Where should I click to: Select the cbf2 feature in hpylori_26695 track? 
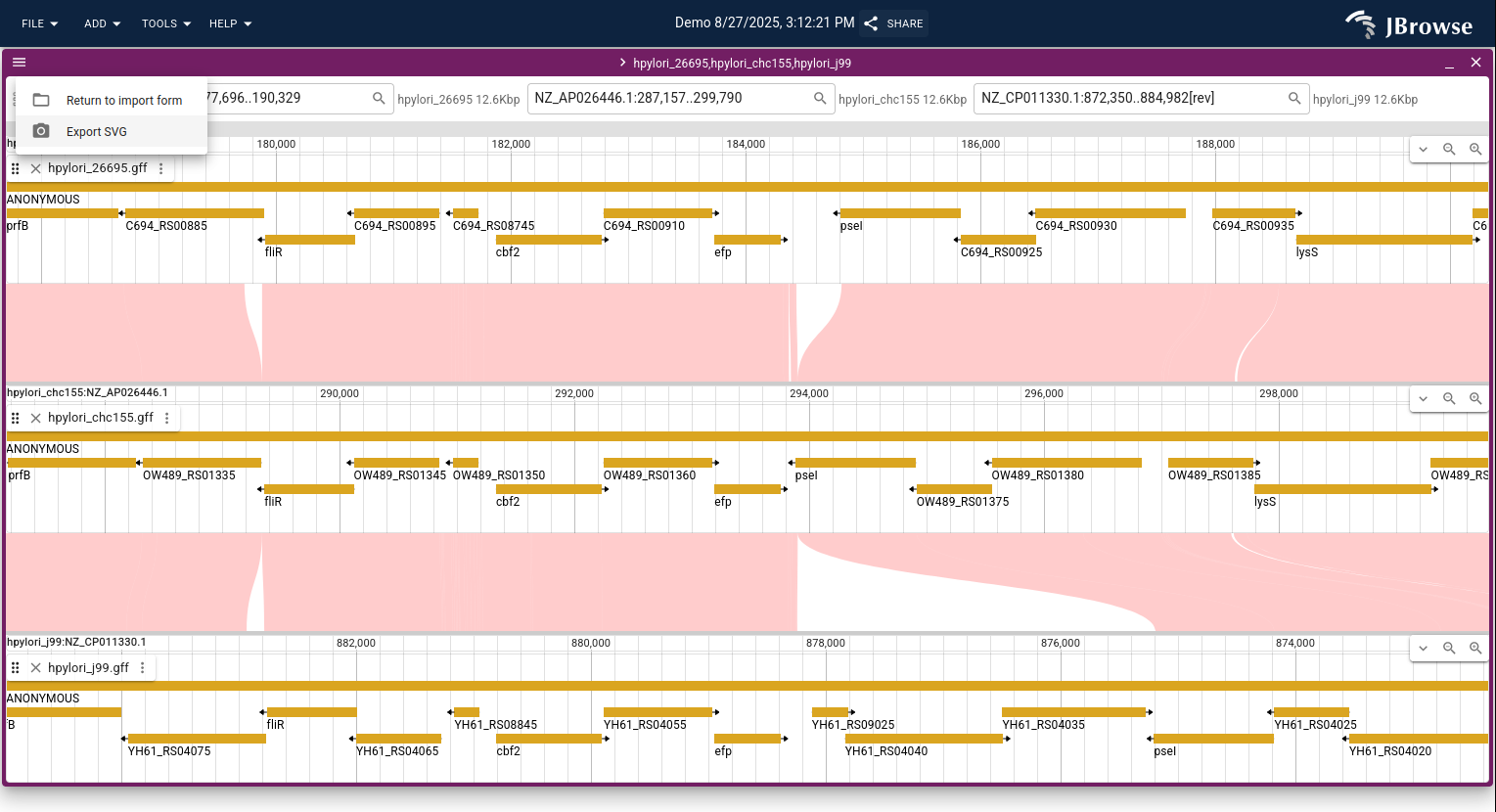click(549, 240)
